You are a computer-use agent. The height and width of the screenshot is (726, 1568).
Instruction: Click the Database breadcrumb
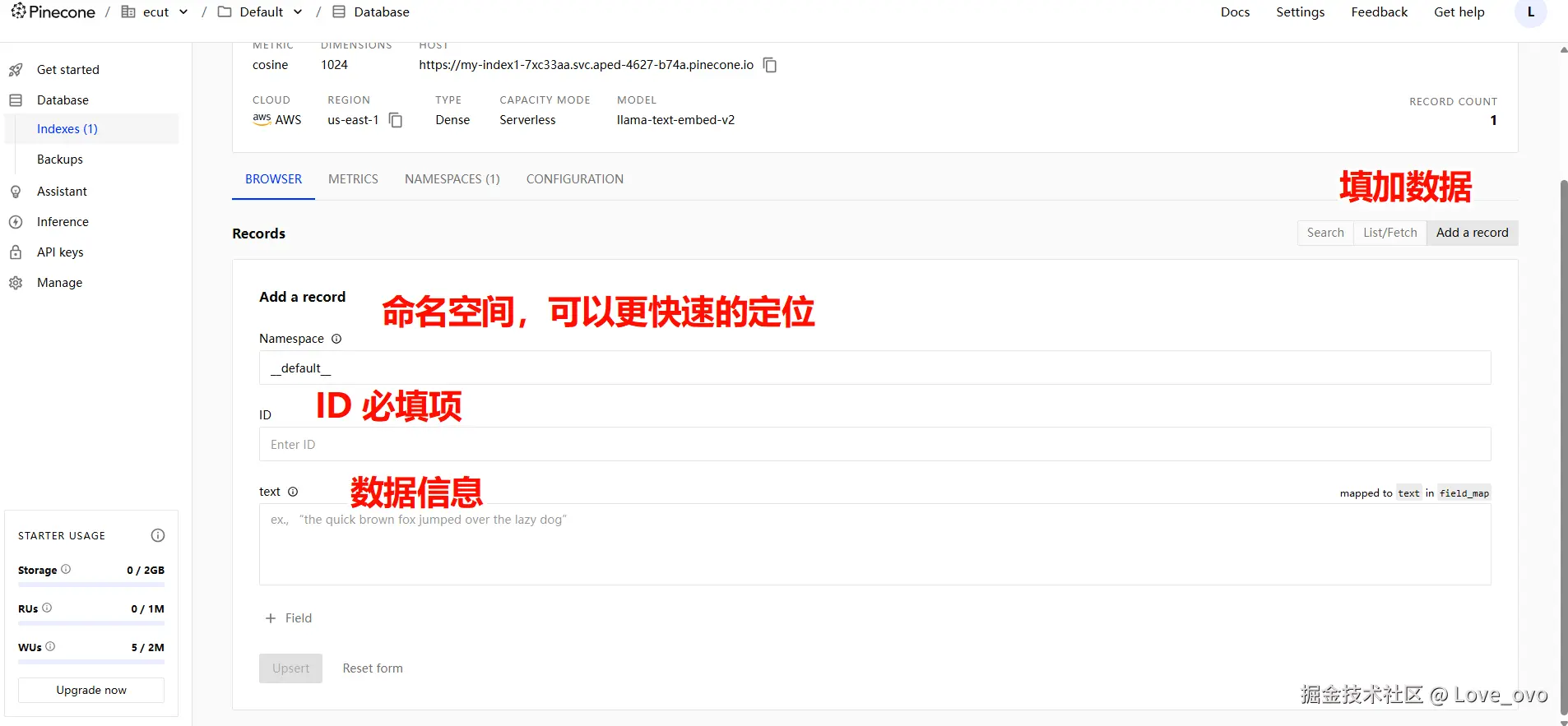coord(381,12)
